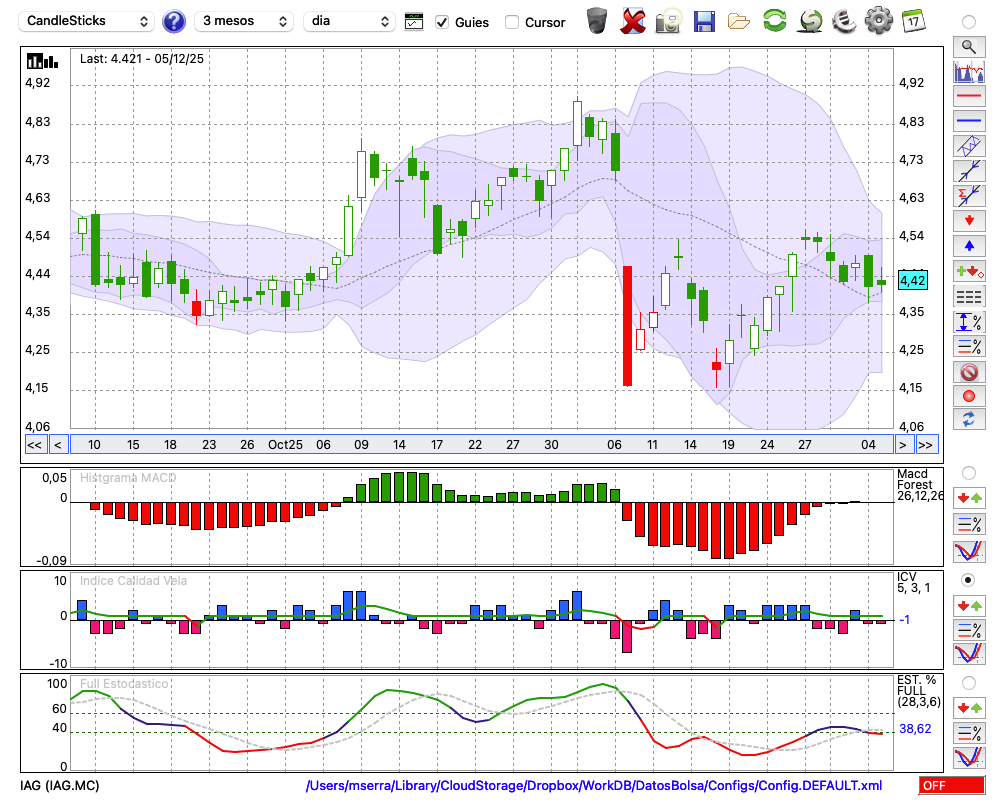Click the blue floppy disk save icon
Image resolution: width=1000 pixels, height=800 pixels.
point(704,22)
